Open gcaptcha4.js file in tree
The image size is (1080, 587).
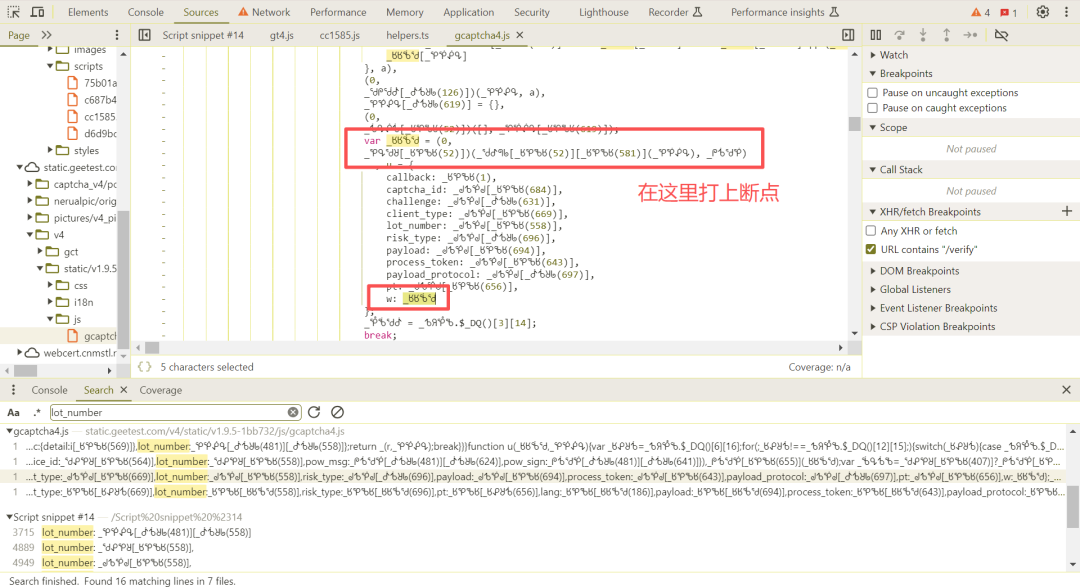click(x=93, y=336)
